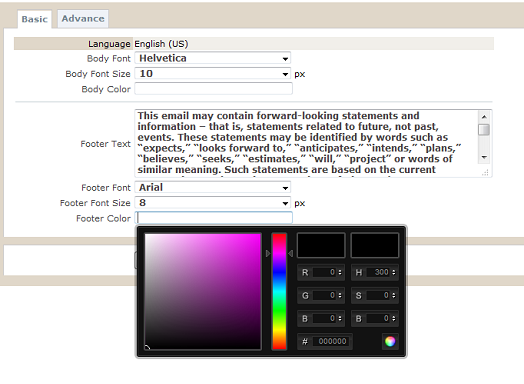Viewport: 524px width, 384px height.
Task: Click the H hue value field
Action: tap(378, 272)
